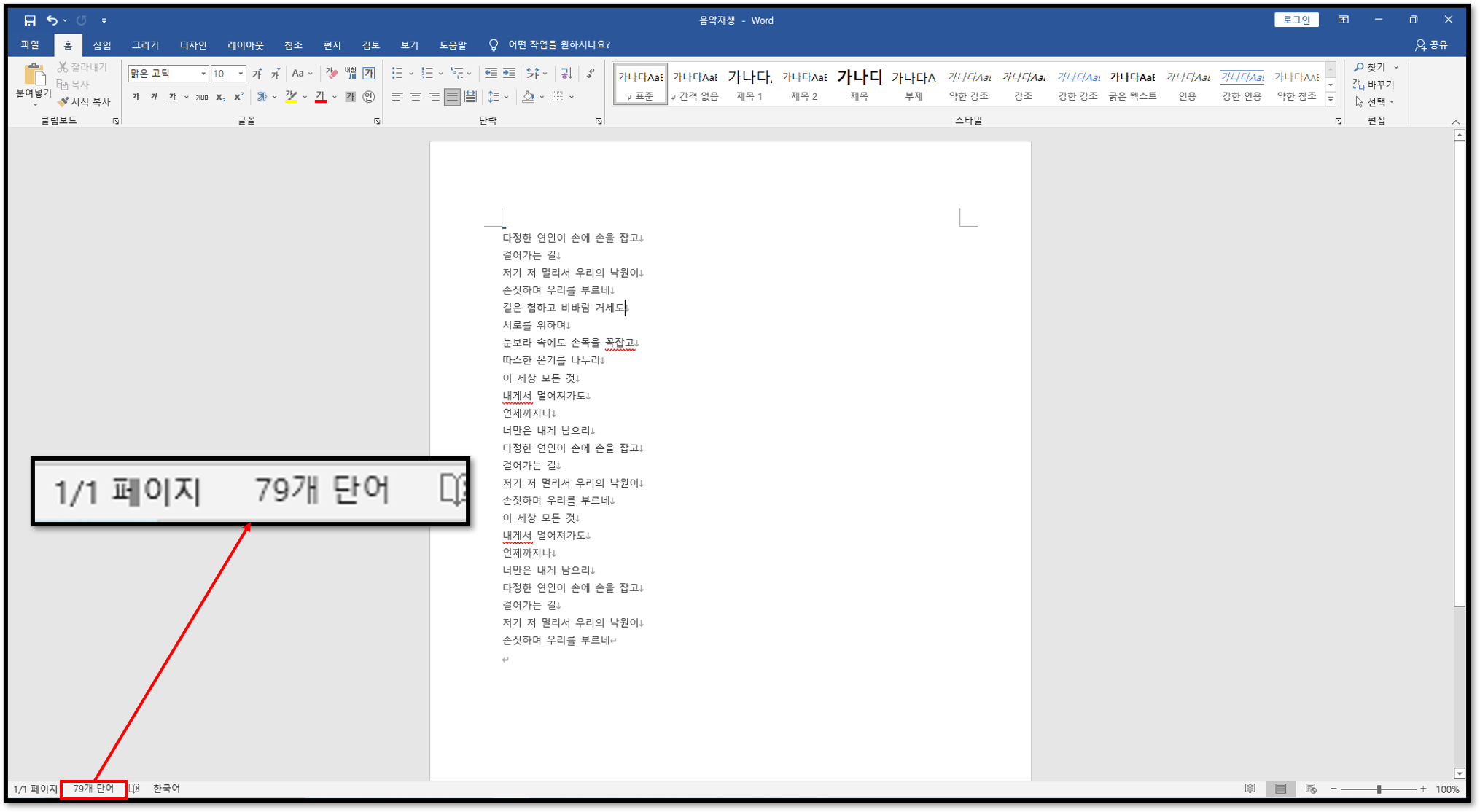Click the language 한국어 in status bar
Viewport: 1480px width, 812px height.
coord(166,789)
